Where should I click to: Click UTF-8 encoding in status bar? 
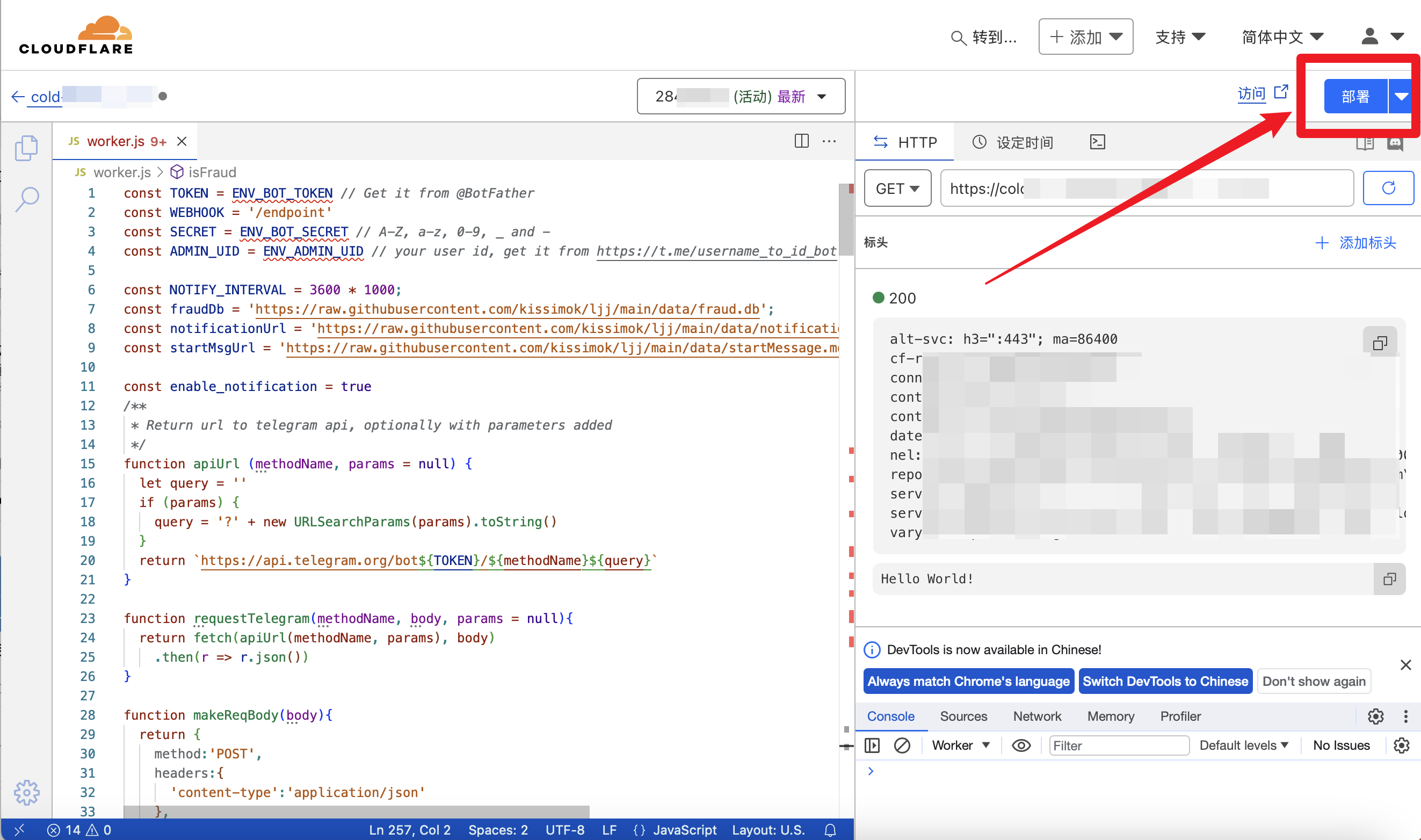pos(565,830)
